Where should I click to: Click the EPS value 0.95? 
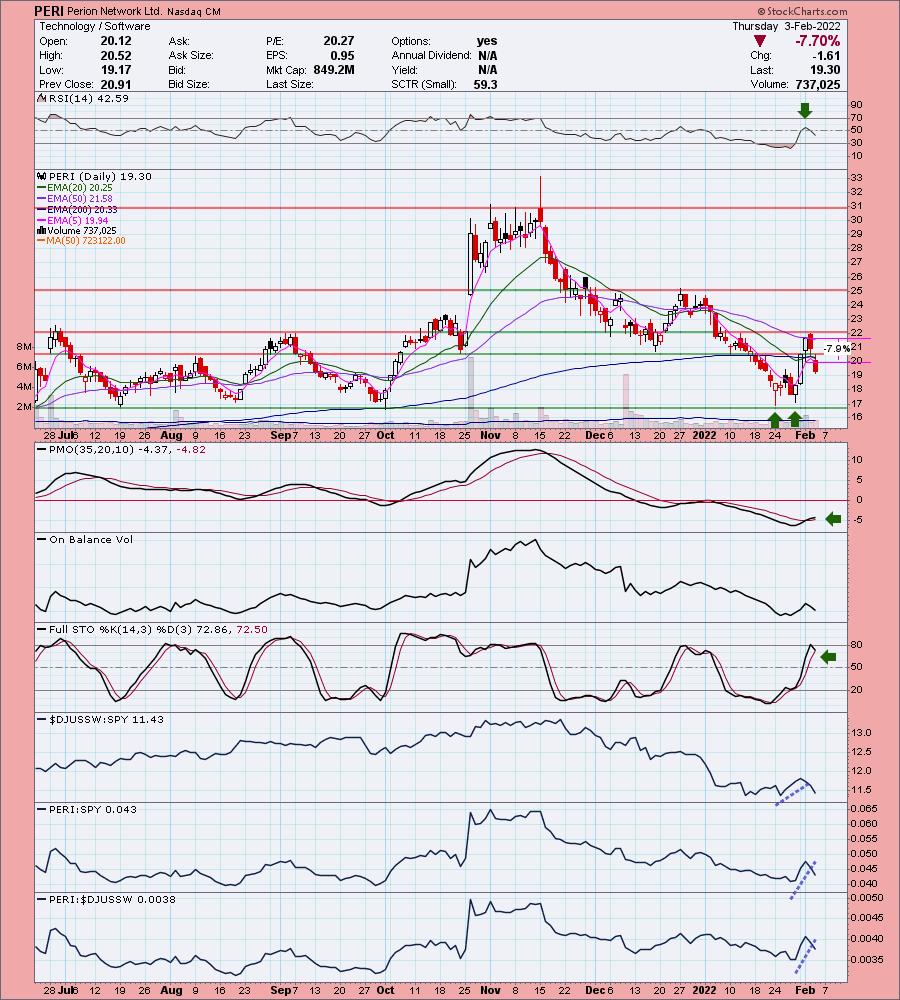tap(343, 55)
